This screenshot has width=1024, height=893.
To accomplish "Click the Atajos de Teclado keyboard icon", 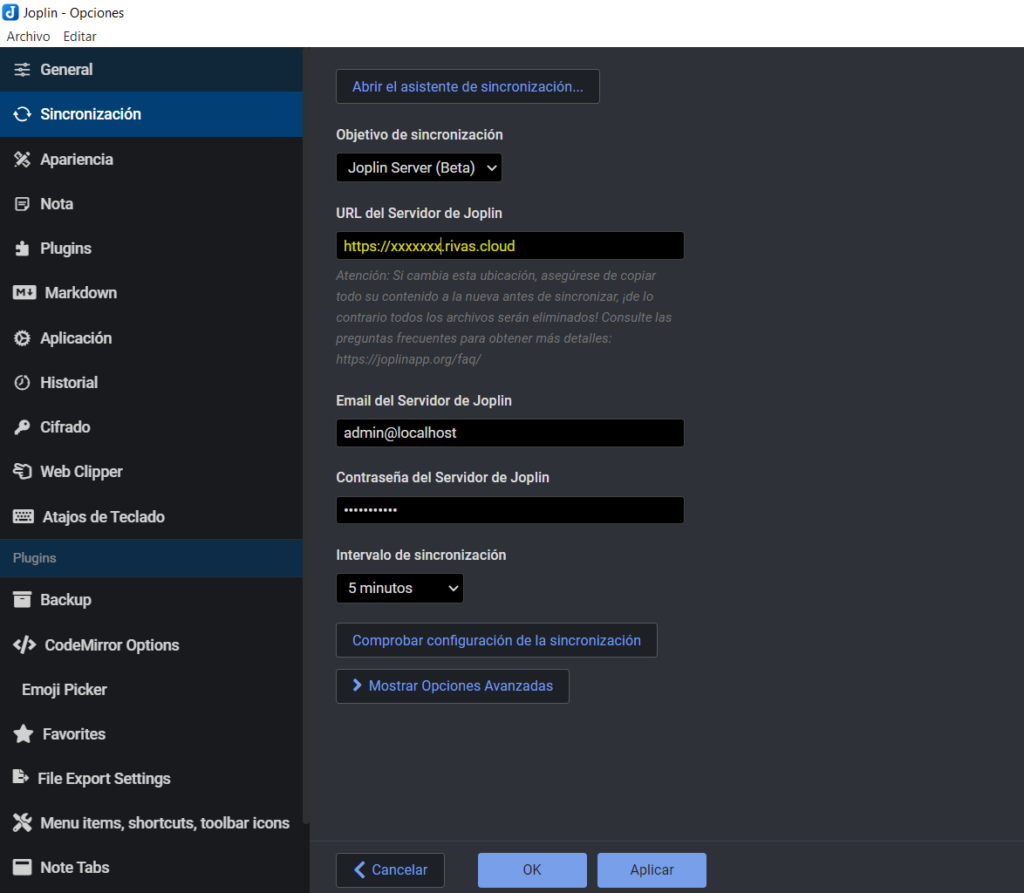I will pyautogui.click(x=23, y=517).
